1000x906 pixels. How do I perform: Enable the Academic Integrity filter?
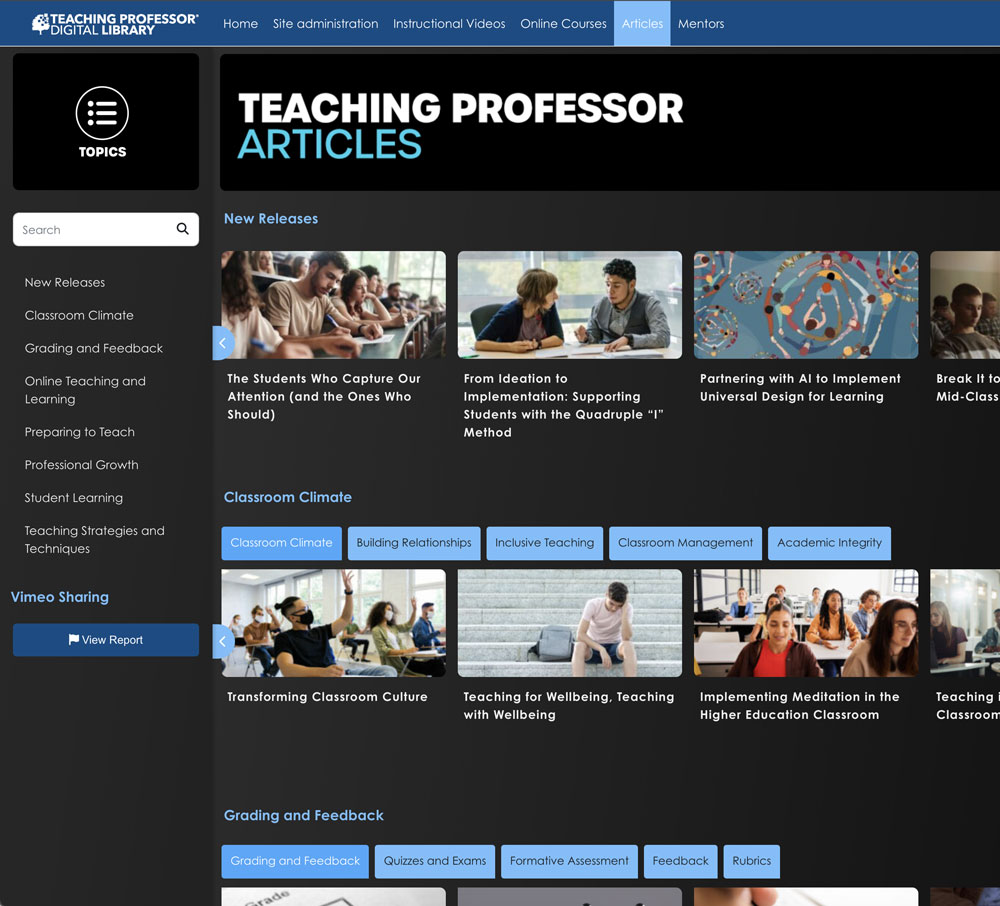(x=829, y=543)
